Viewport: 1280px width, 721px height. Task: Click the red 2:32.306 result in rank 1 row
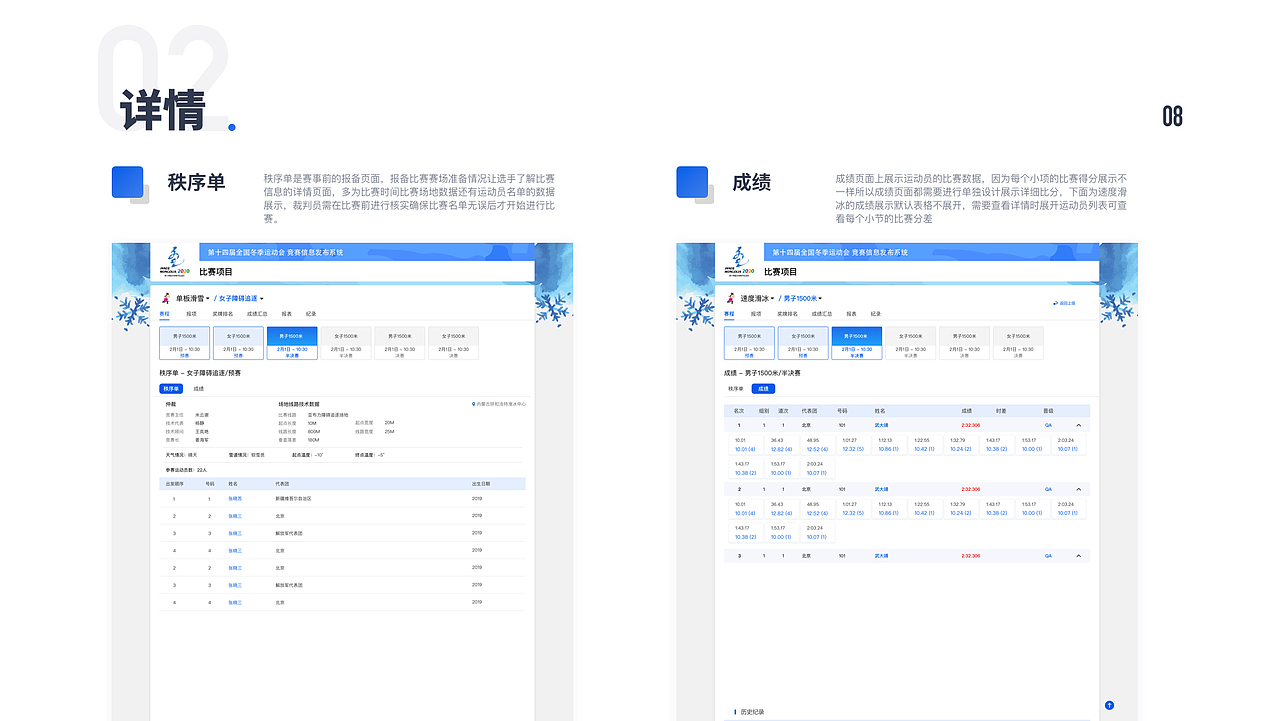pos(970,425)
